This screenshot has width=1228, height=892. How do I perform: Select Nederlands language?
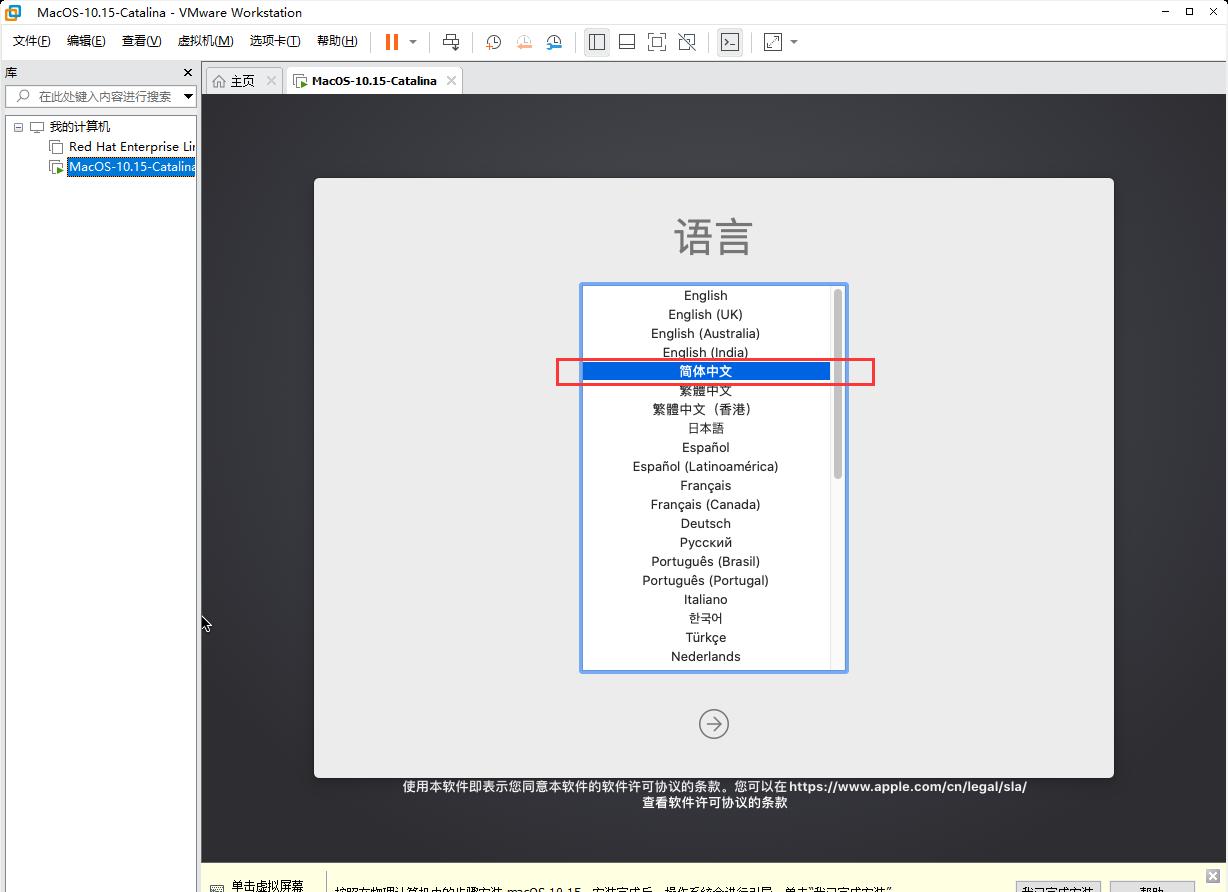(706, 656)
